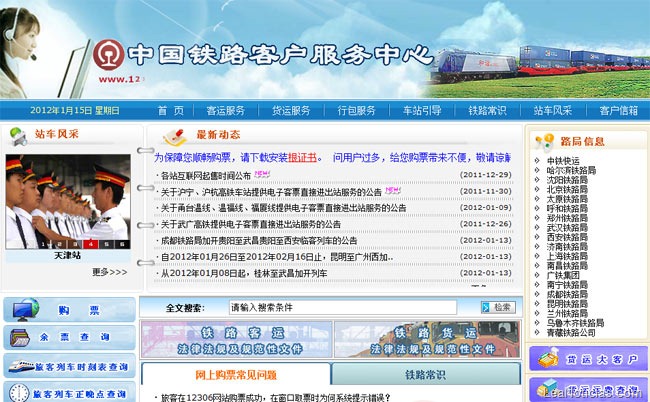This screenshot has width=650, height=402.
Task: Open 济南铁路局 link
Action: pos(567,246)
